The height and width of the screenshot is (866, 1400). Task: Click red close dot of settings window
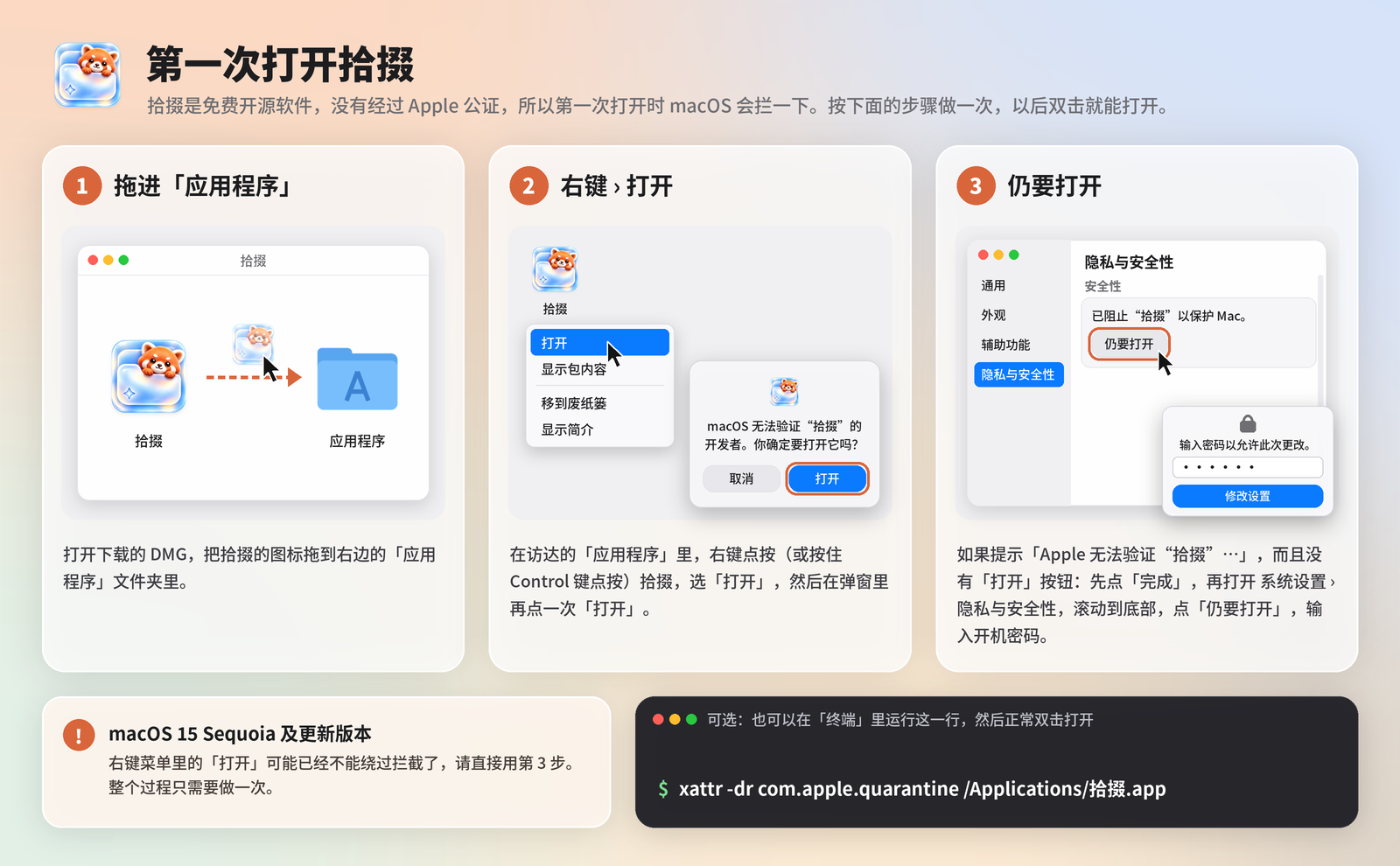(x=983, y=255)
